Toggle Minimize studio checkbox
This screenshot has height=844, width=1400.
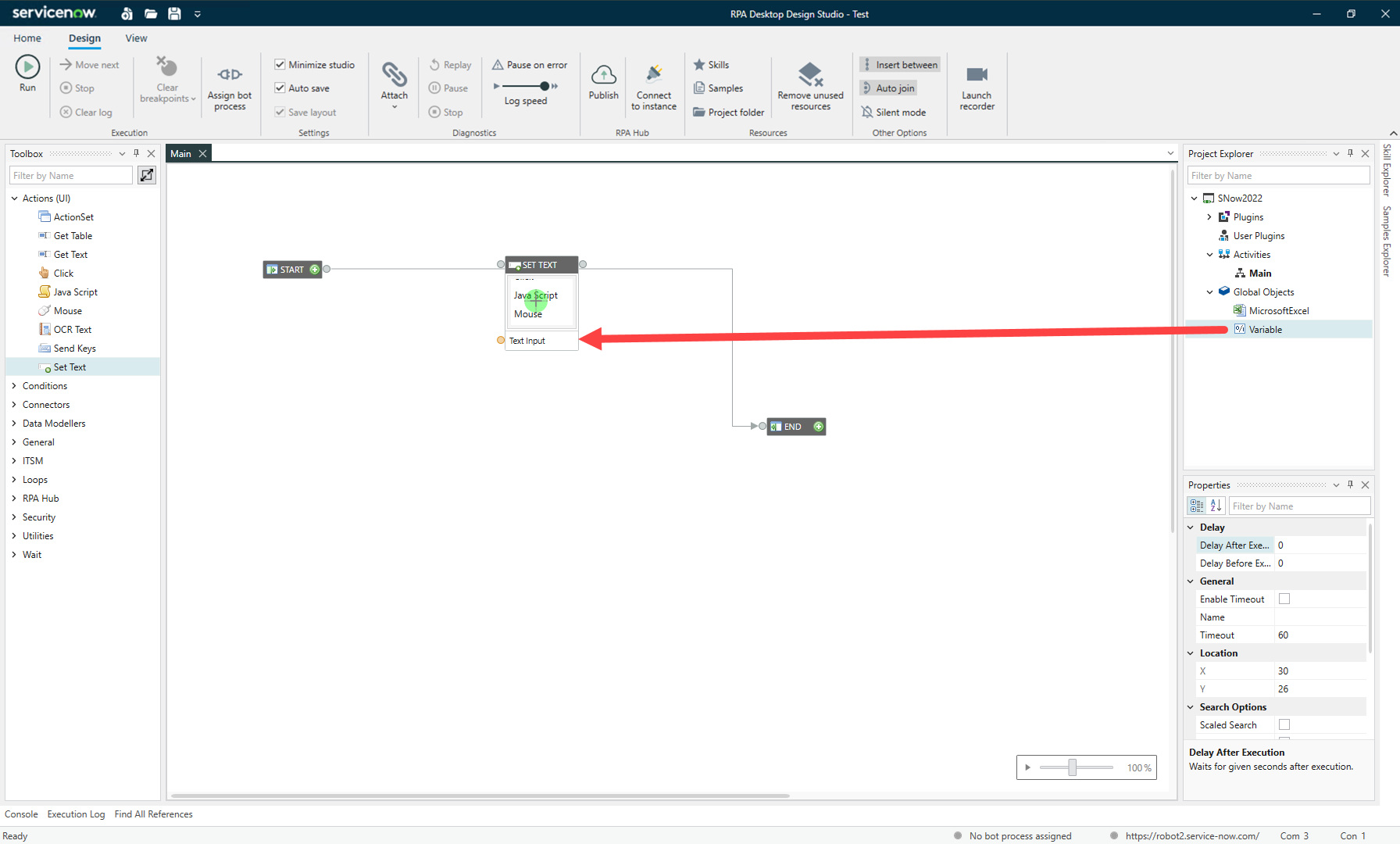pyautogui.click(x=280, y=65)
